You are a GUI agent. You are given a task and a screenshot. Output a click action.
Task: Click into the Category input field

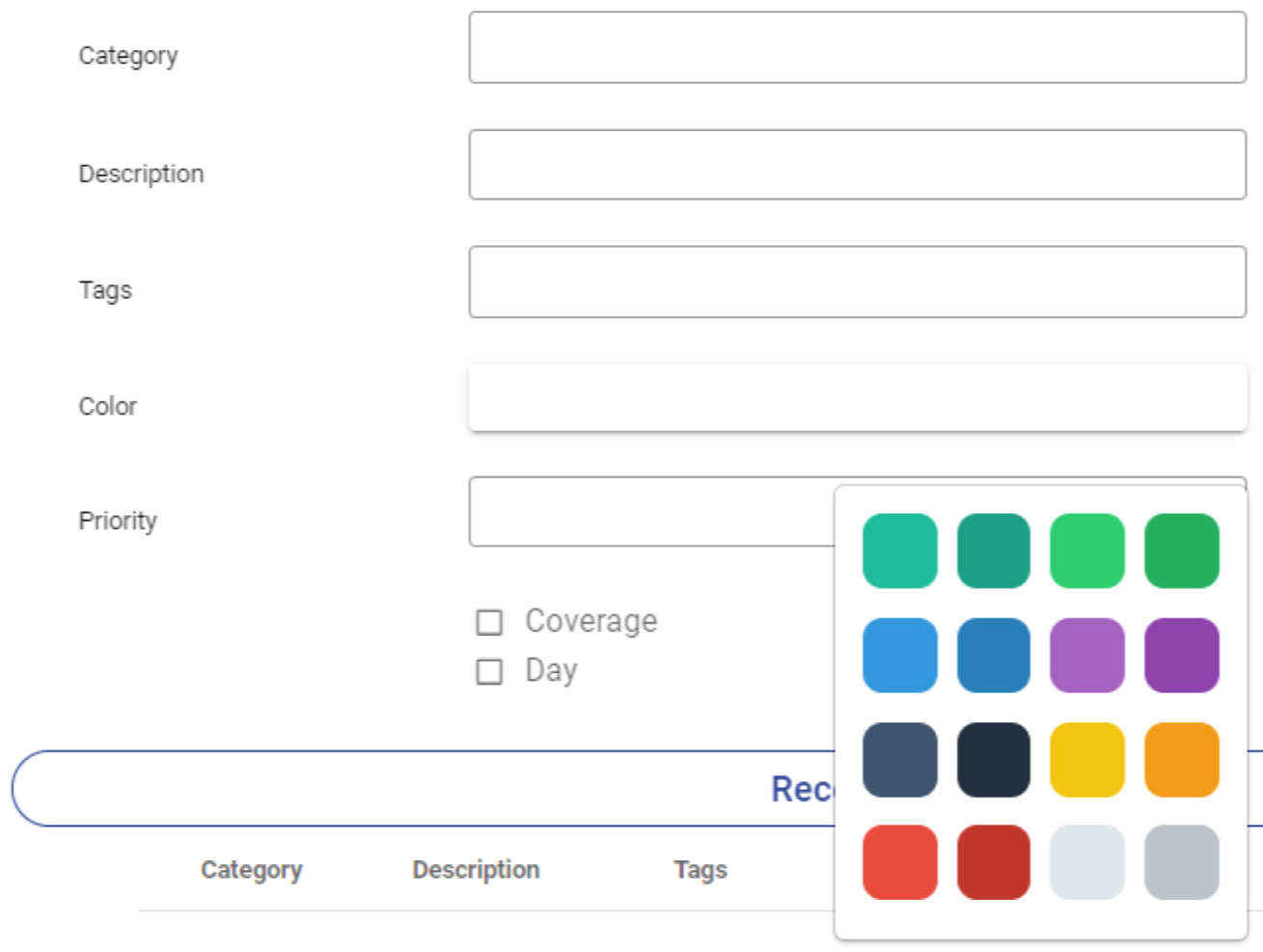857,47
